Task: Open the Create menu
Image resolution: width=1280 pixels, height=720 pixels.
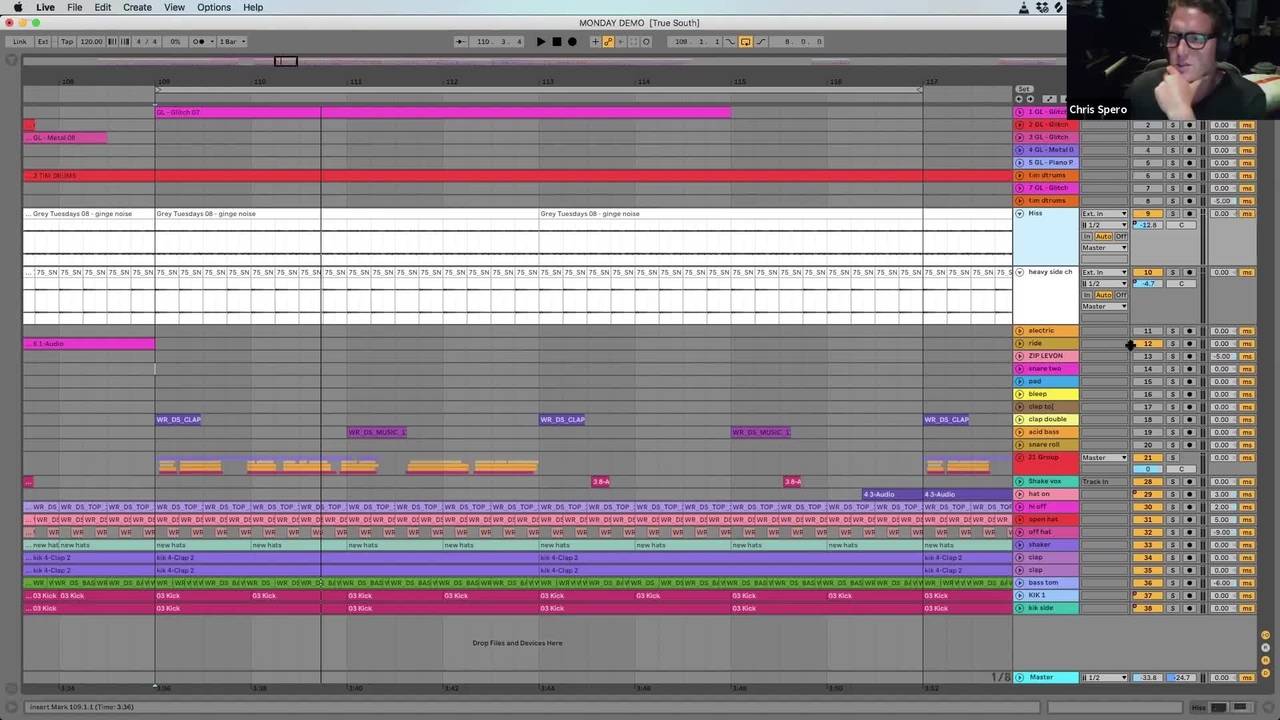Action: coord(137,7)
